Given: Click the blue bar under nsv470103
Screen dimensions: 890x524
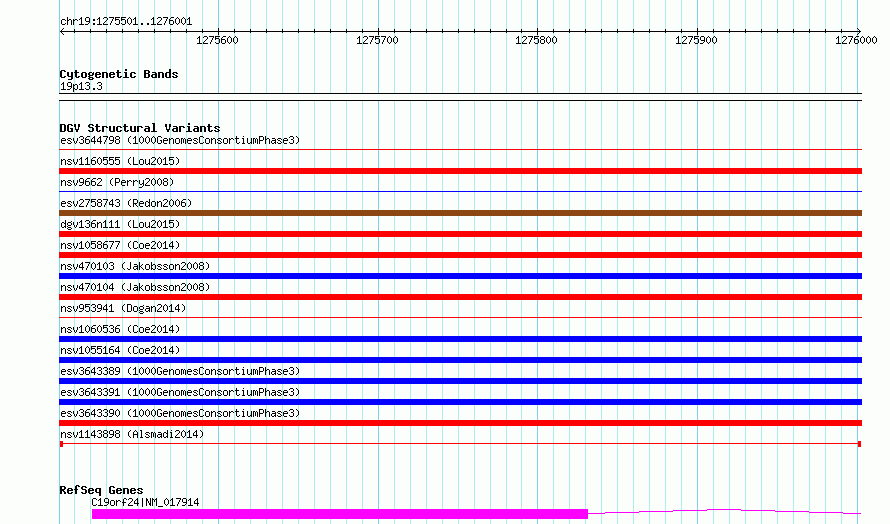Looking at the screenshot, I should coord(460,276).
